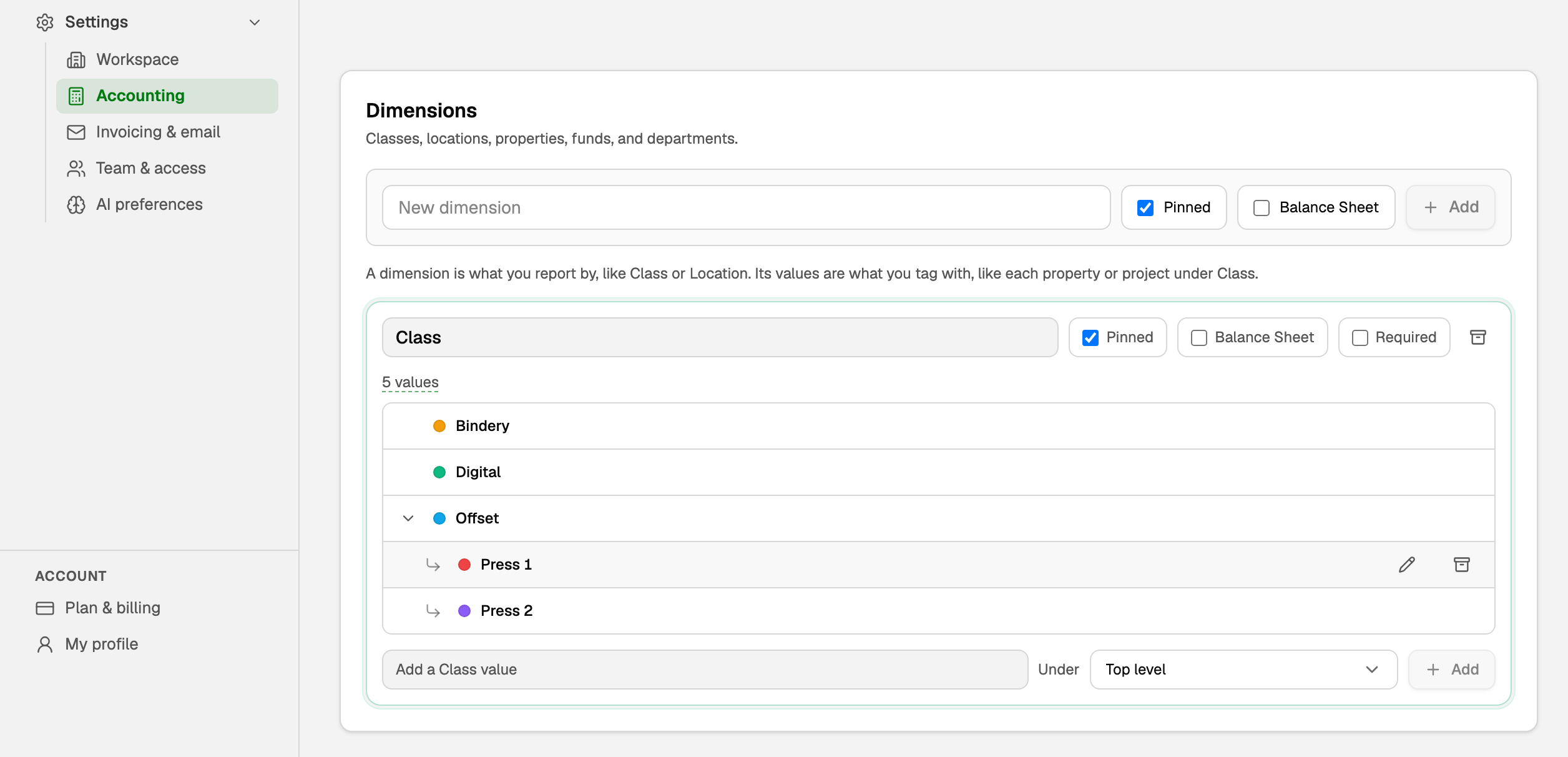
Task: Edit the Press 1 value with pencil icon
Action: click(x=1406, y=565)
